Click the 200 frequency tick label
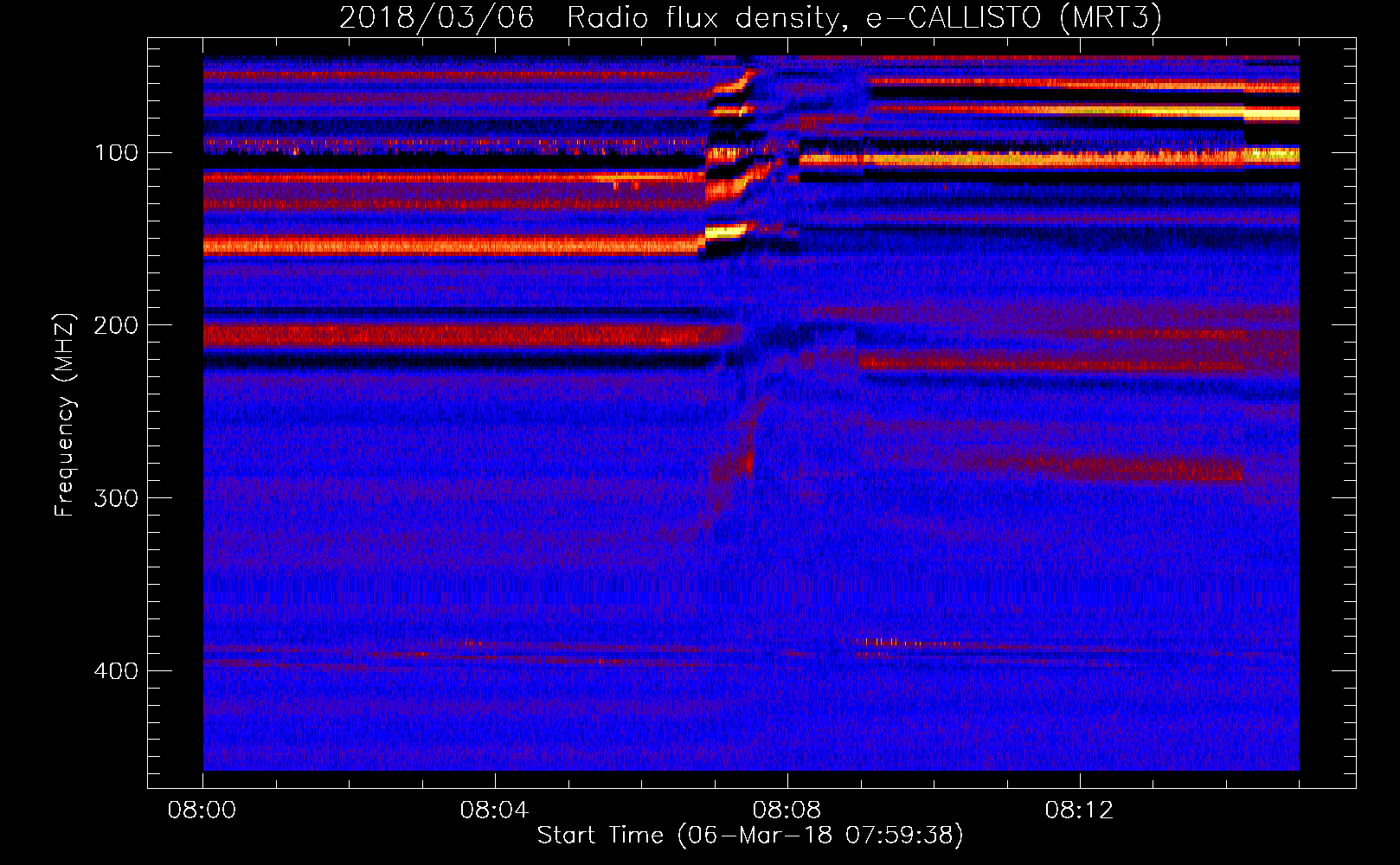The width and height of the screenshot is (1400, 865). (x=116, y=325)
